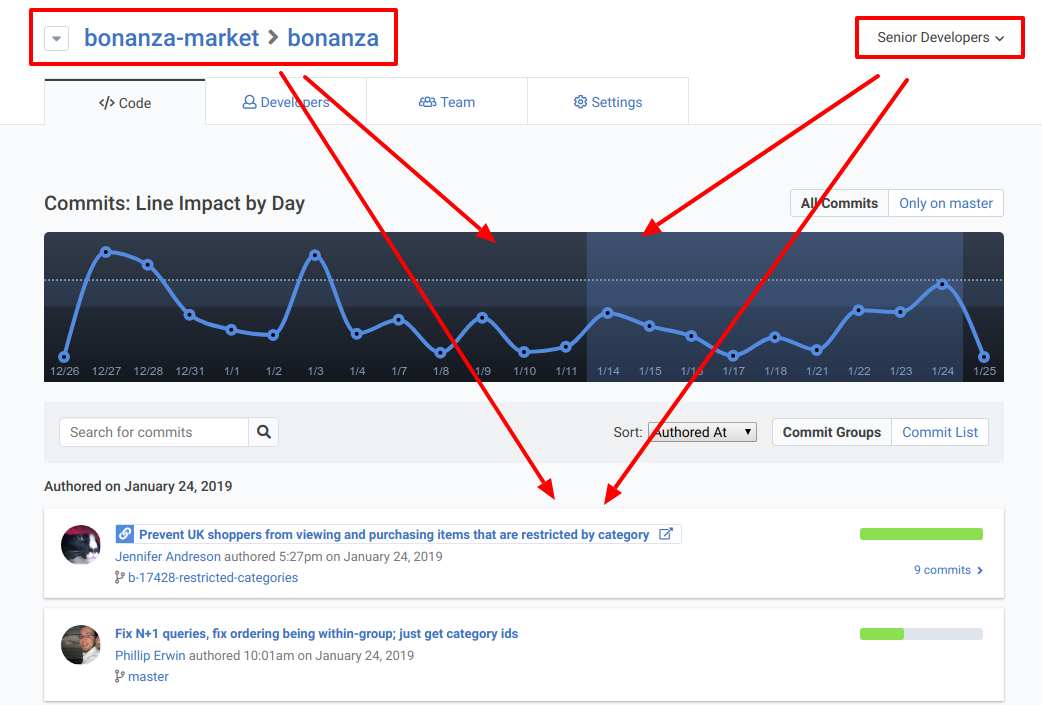Image resolution: width=1042 pixels, height=705 pixels.
Task: Click the external link icon beside commit title
Action: (x=666, y=534)
